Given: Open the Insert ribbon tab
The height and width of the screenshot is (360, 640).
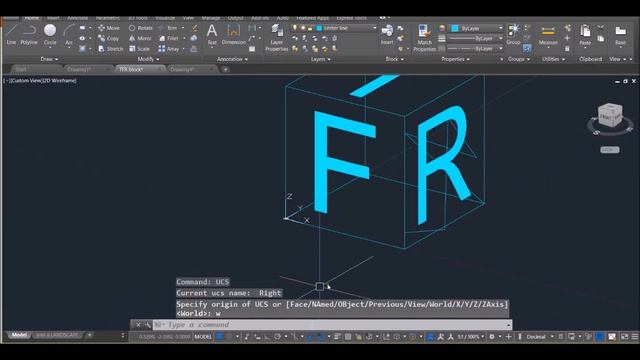Looking at the screenshot, I should 53,18.
